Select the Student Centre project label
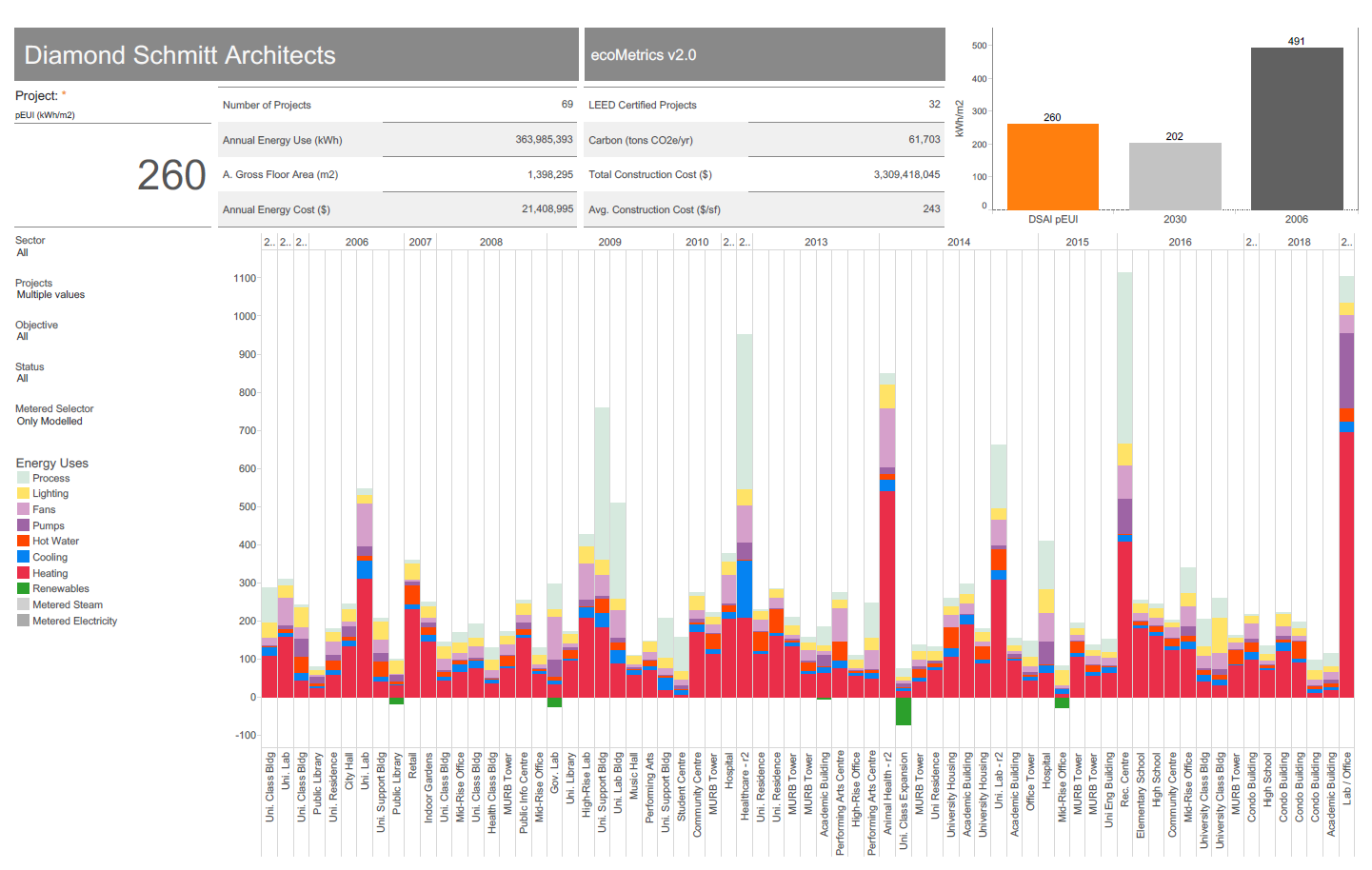Screen dimensions: 1372x870 (681, 787)
